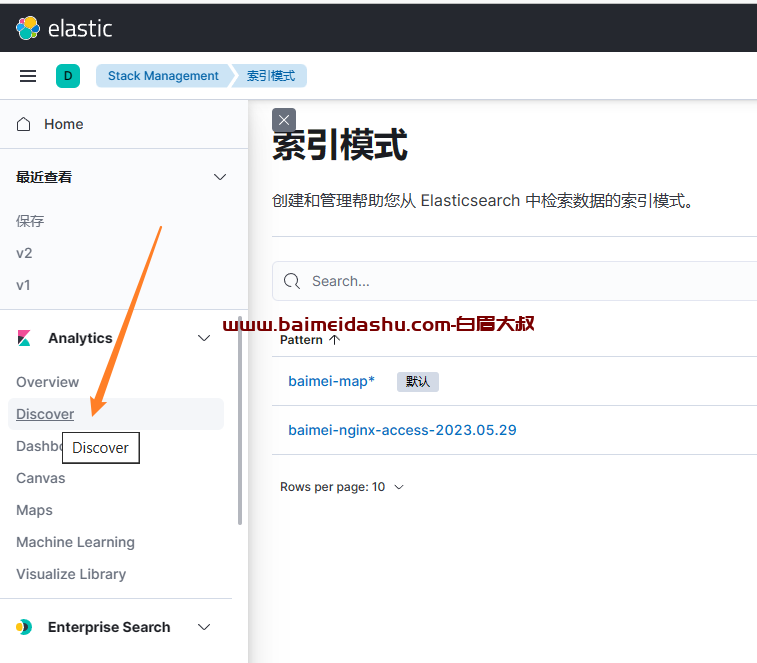The image size is (757, 663).
Task: Open Canvas in the sidebar
Action: coord(41,478)
